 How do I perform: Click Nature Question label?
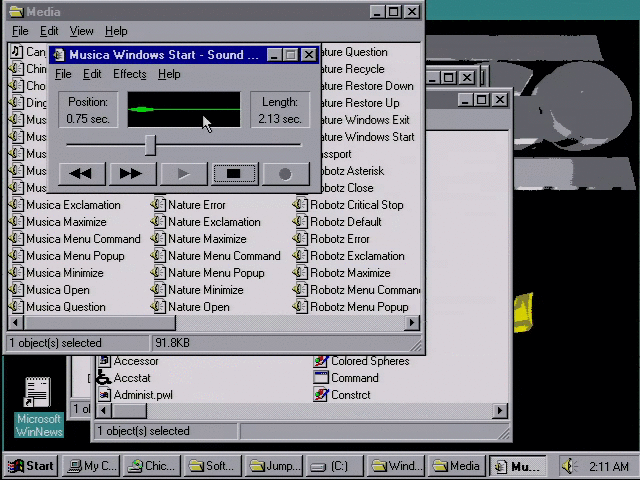tap(353, 52)
